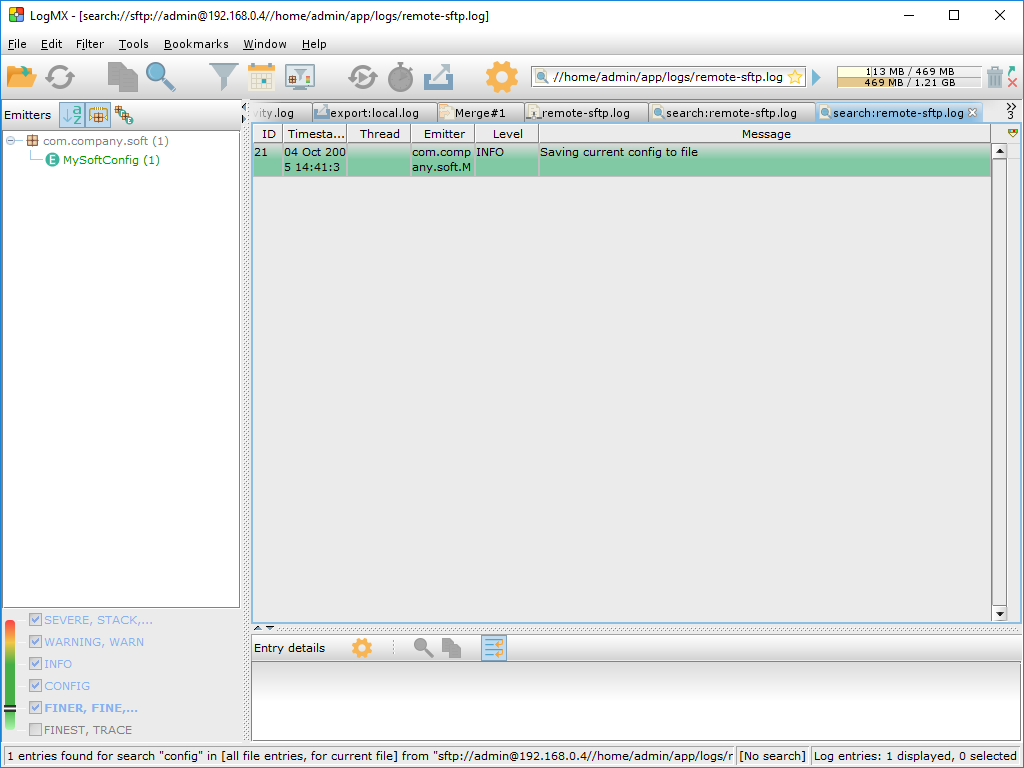Uncheck SEVERE, STACK level checkbox
Image resolution: width=1024 pixels, height=768 pixels.
(35, 620)
